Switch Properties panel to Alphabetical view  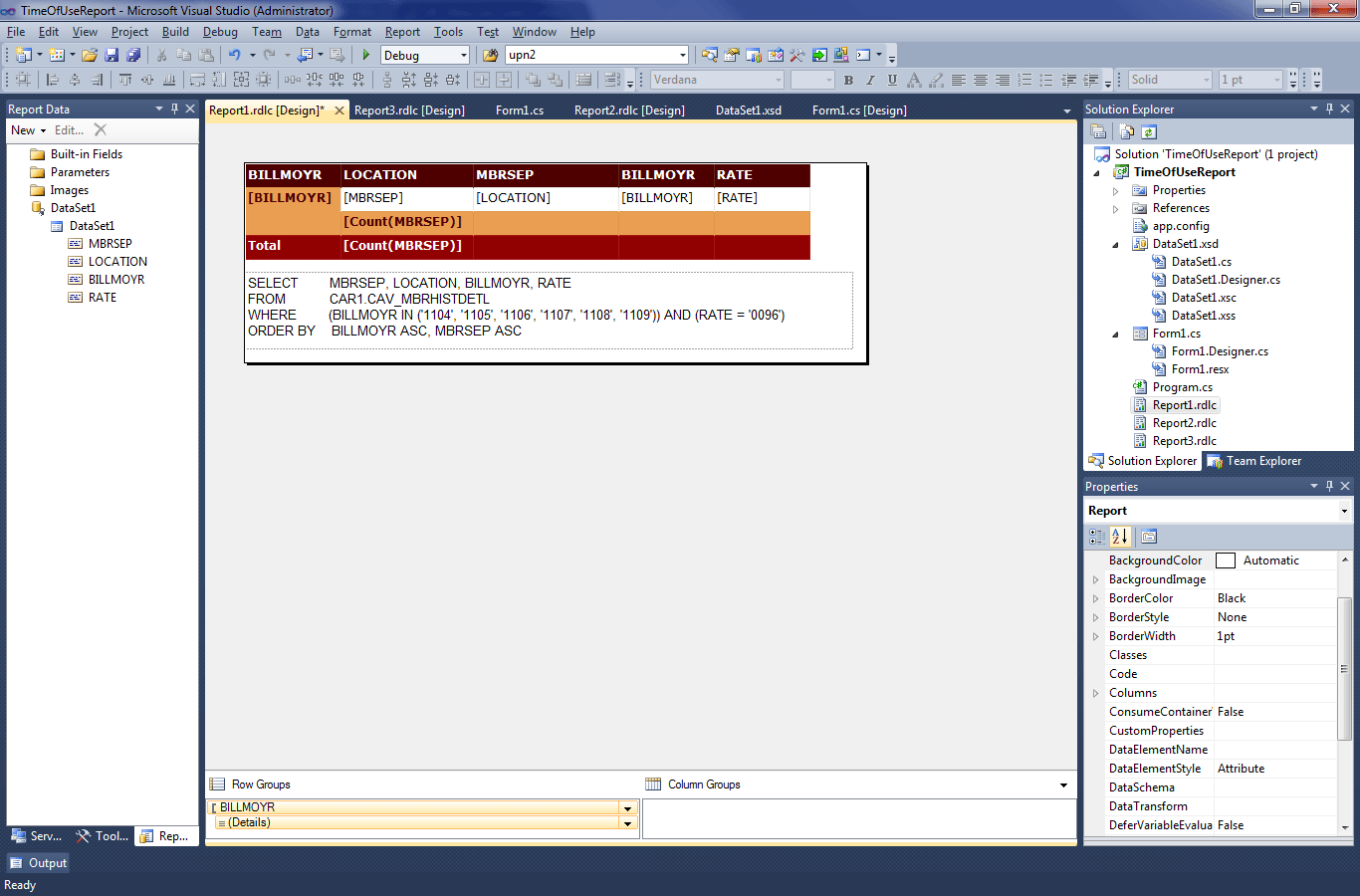pyautogui.click(x=1120, y=537)
